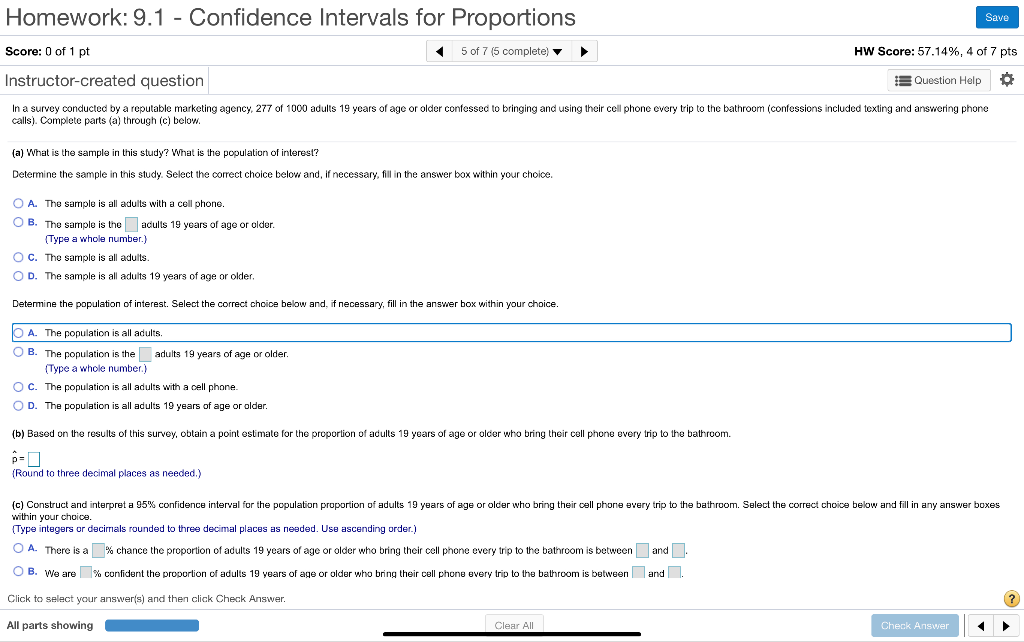Select choice C: population is all adults with a cell phone
Image resolution: width=1024 pixels, height=642 pixels.
(x=17, y=387)
